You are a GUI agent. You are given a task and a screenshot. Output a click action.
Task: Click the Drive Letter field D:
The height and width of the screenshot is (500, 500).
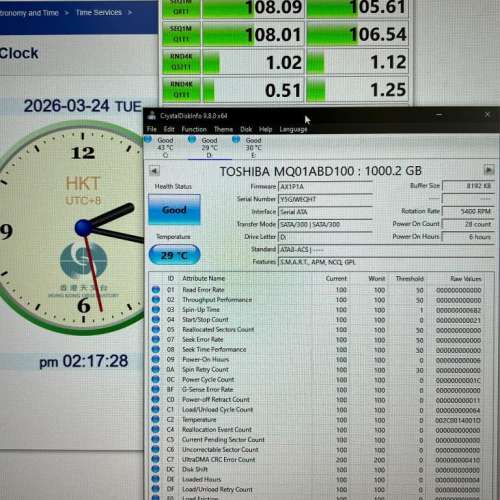(325, 237)
